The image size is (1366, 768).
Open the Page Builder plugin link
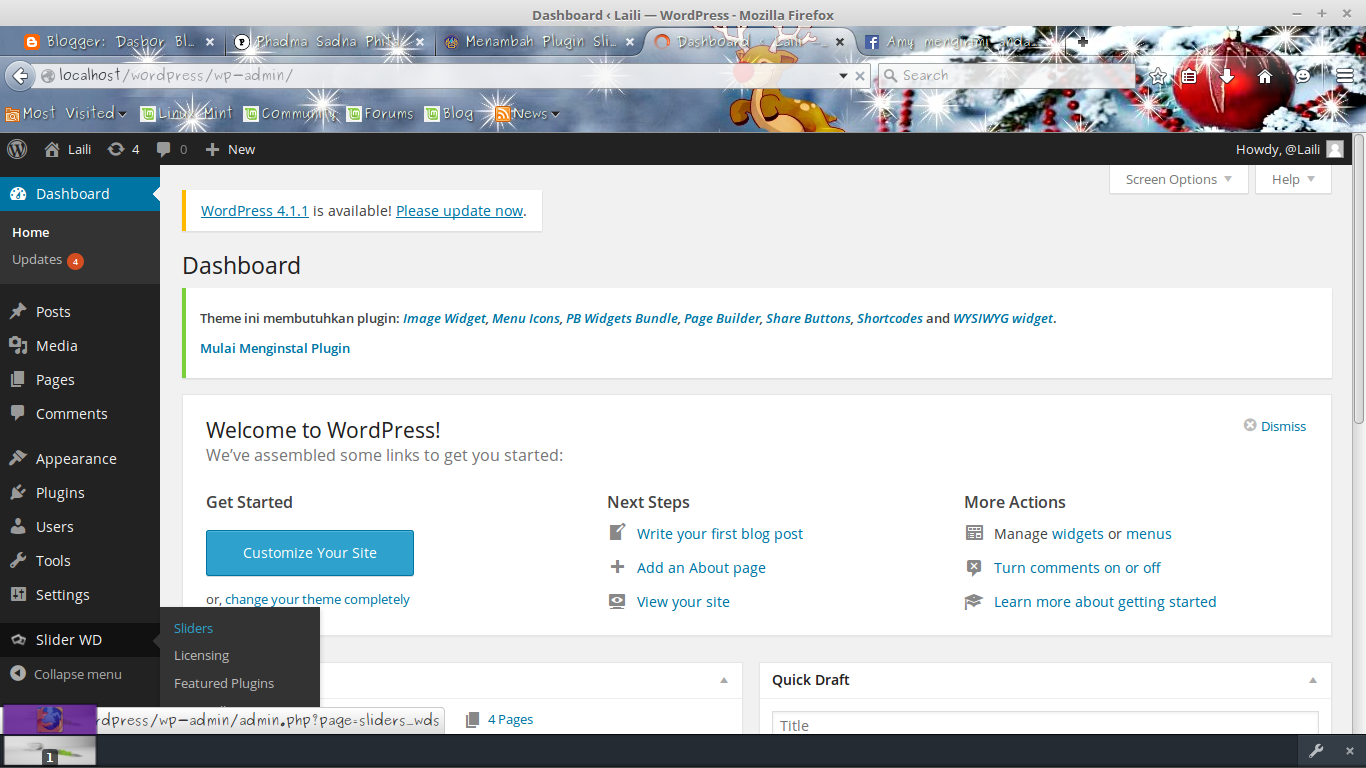click(x=722, y=319)
